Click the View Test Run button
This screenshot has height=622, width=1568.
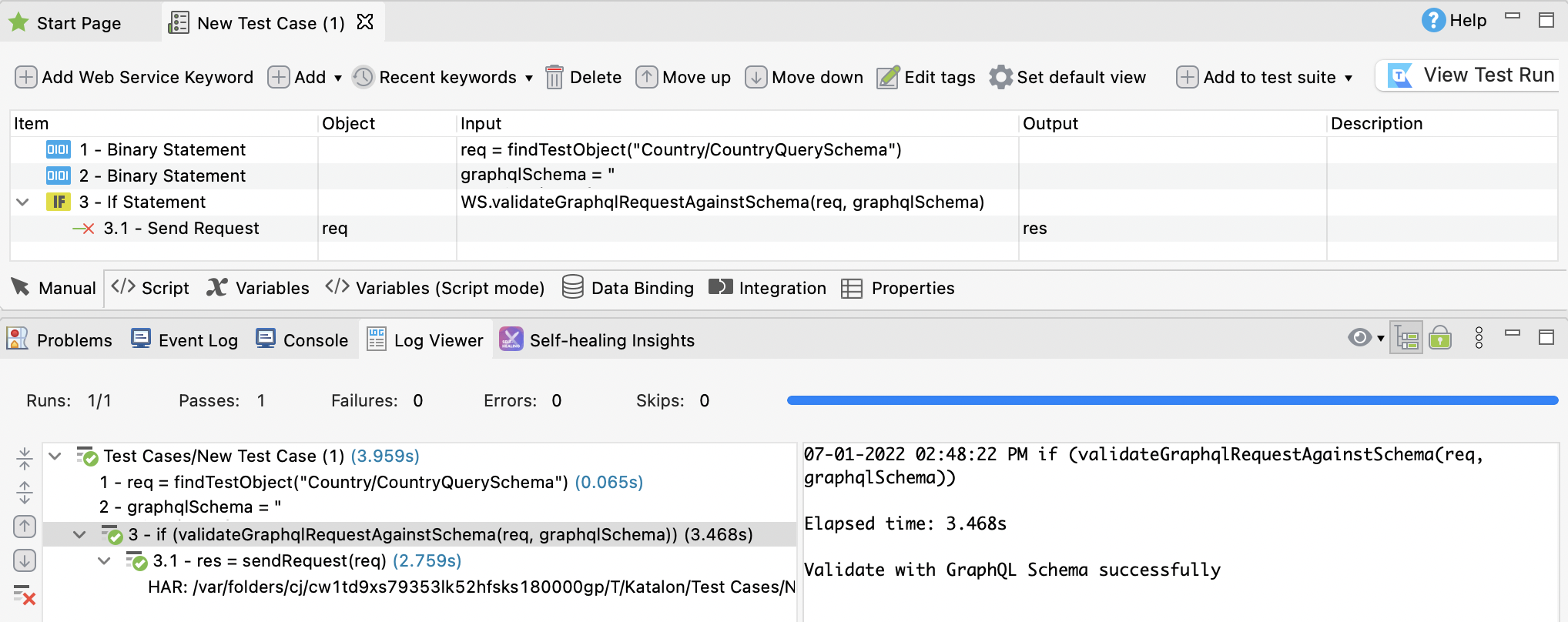tap(1473, 75)
